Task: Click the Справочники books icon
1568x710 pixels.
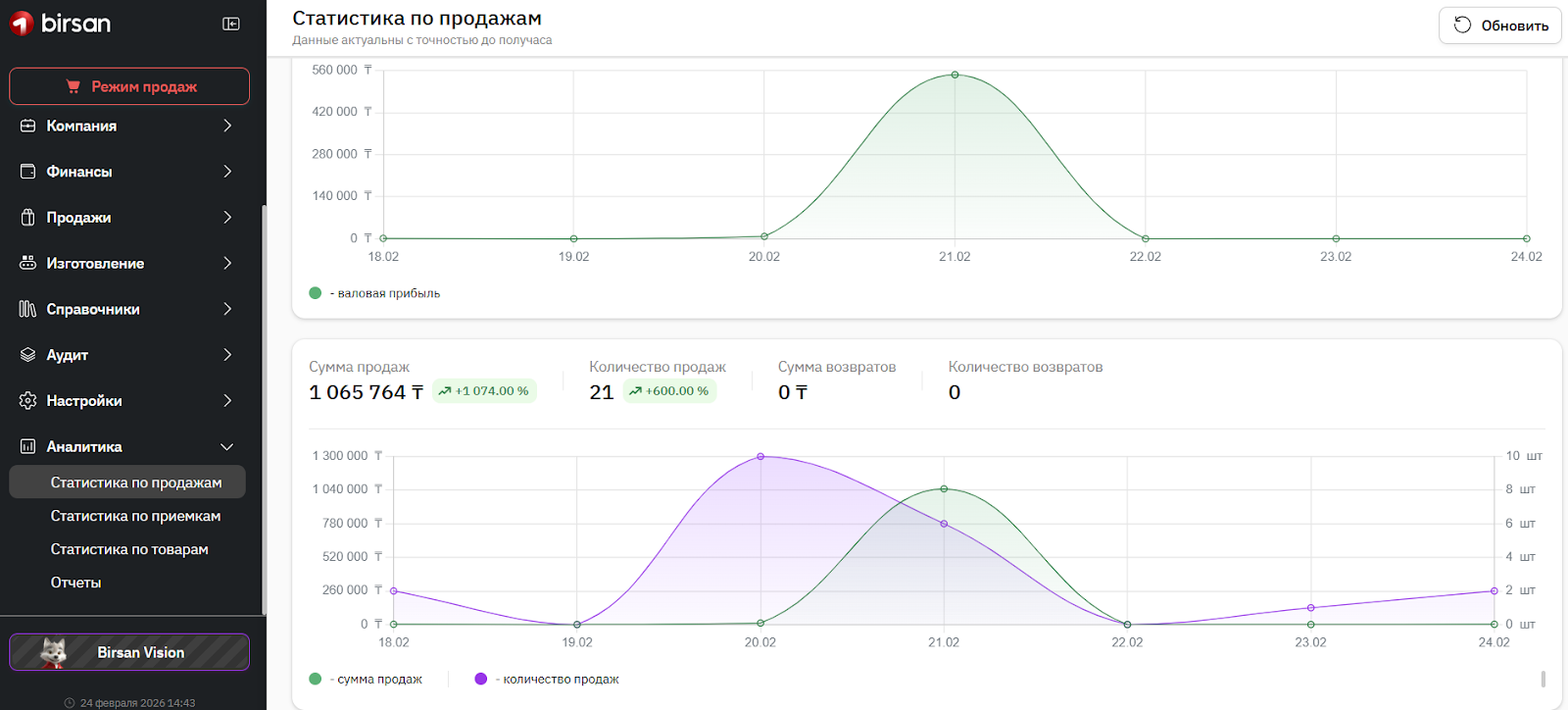Action: (27, 309)
